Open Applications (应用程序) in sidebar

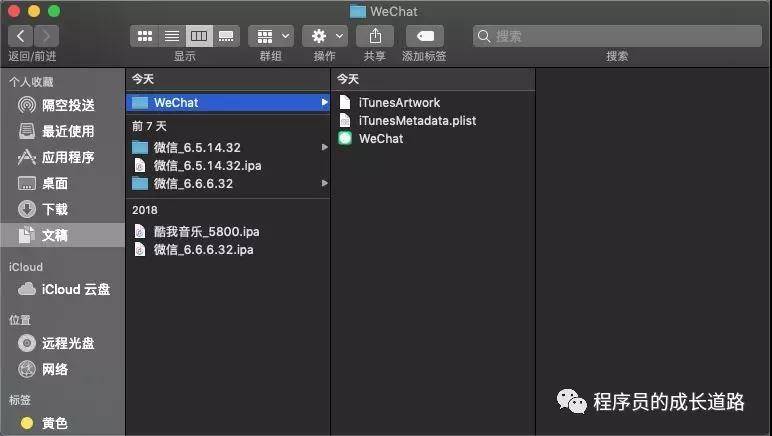point(63,157)
